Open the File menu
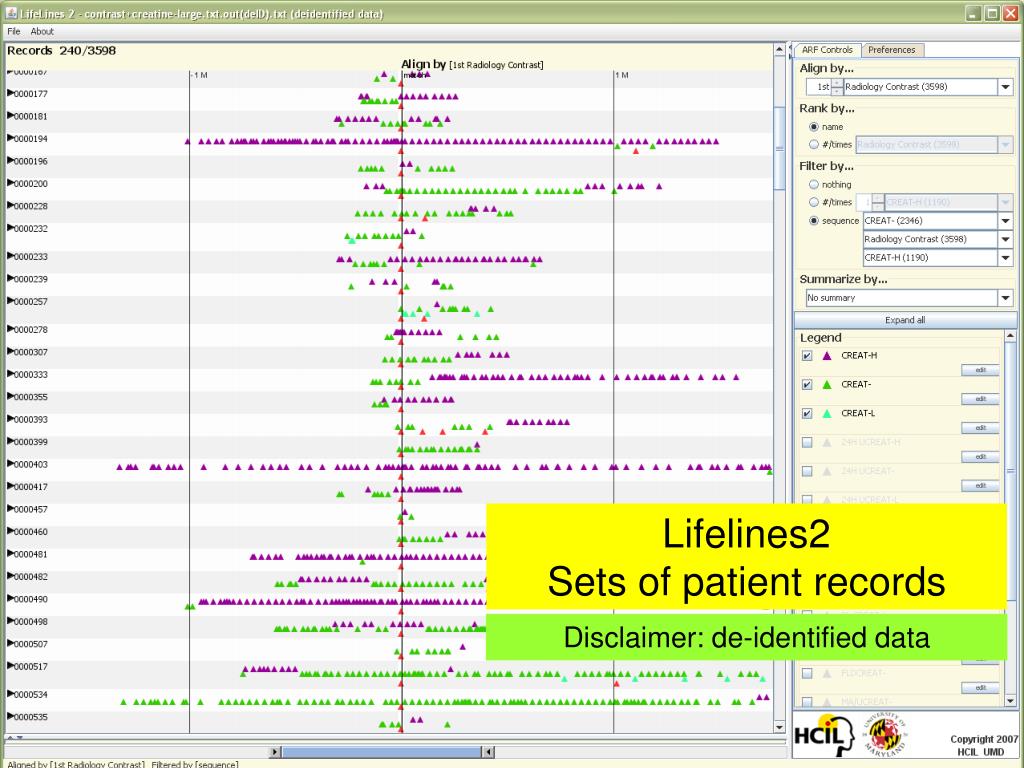 point(14,31)
